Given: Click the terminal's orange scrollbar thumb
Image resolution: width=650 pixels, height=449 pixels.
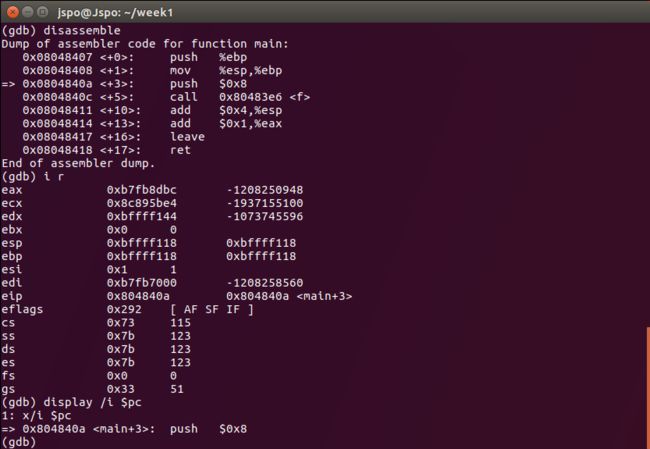Looking at the screenshot, I should [648, 388].
